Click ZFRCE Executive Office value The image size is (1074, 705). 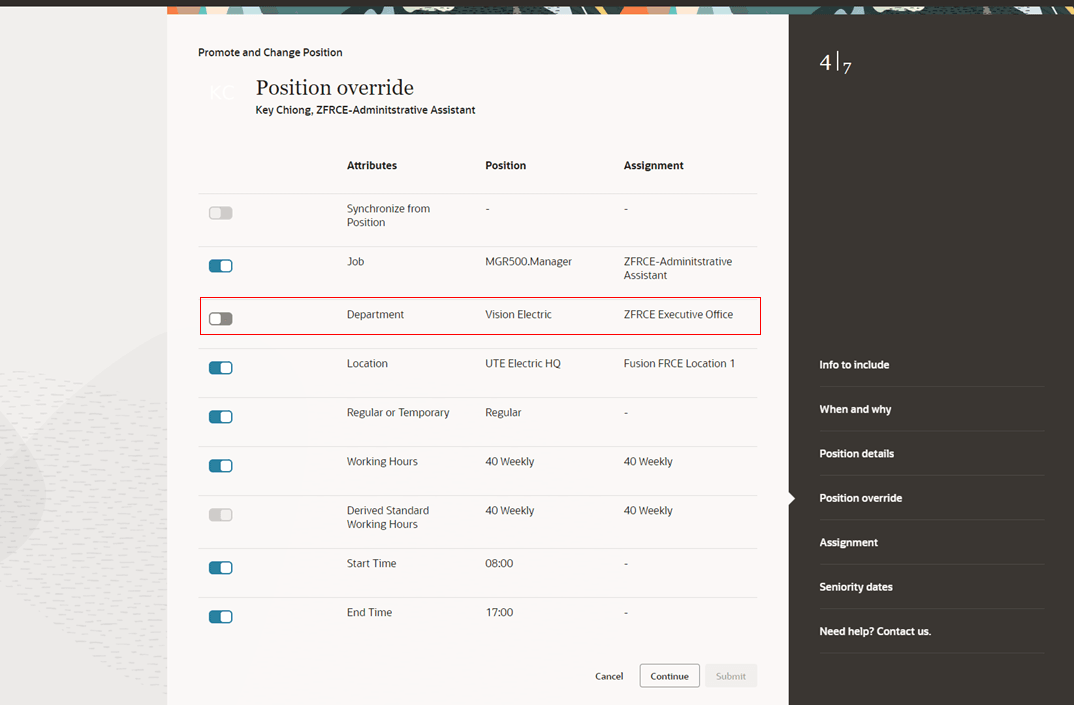[x=678, y=314]
